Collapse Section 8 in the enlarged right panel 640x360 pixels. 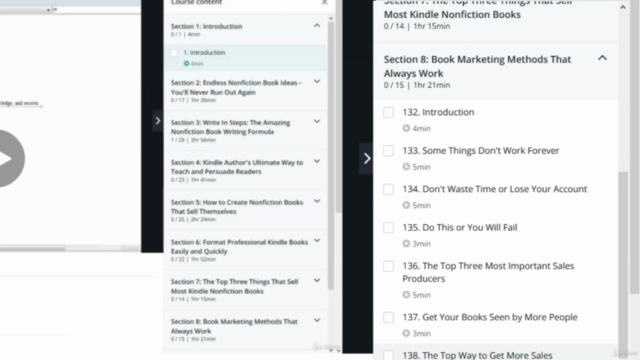click(602, 58)
